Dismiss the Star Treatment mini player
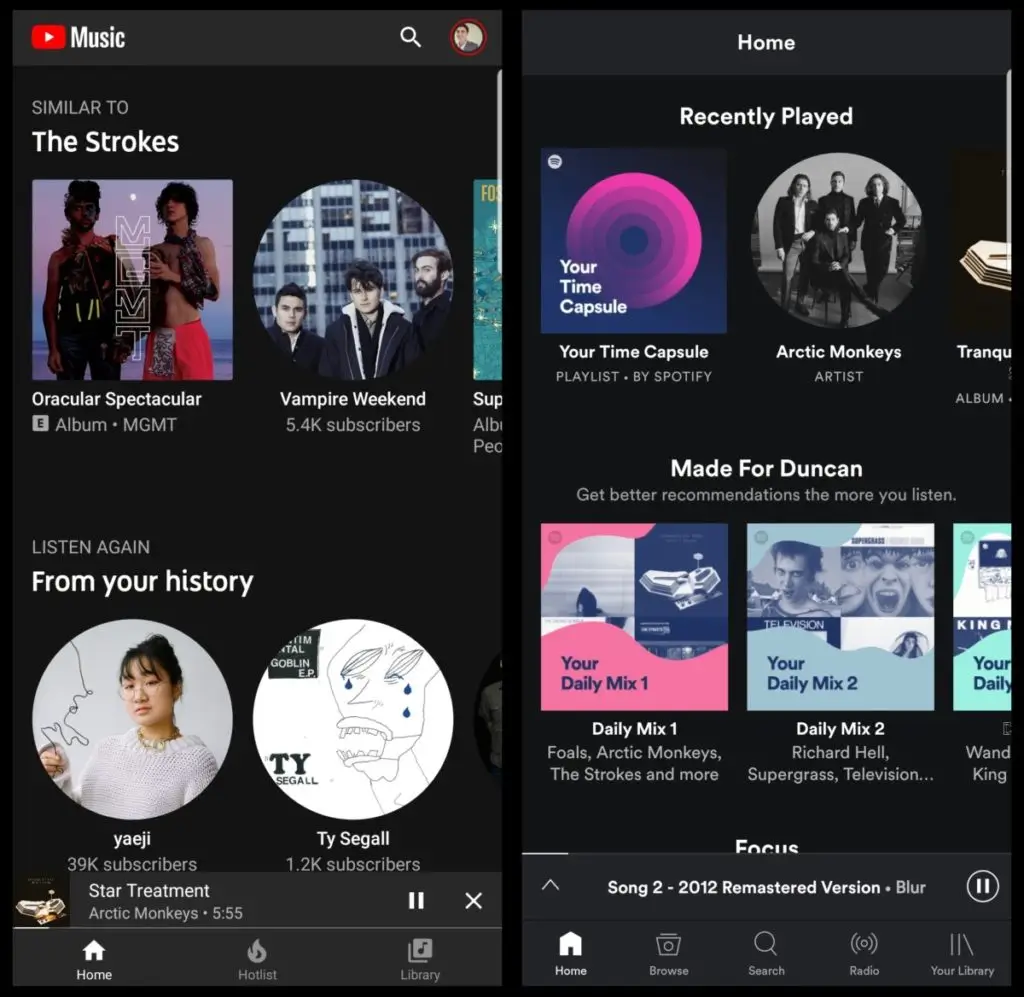 click(x=474, y=901)
